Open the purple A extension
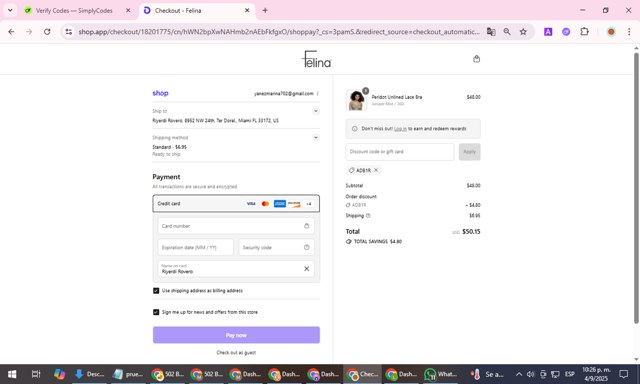Image resolution: width=640 pixels, height=384 pixels. (x=548, y=31)
